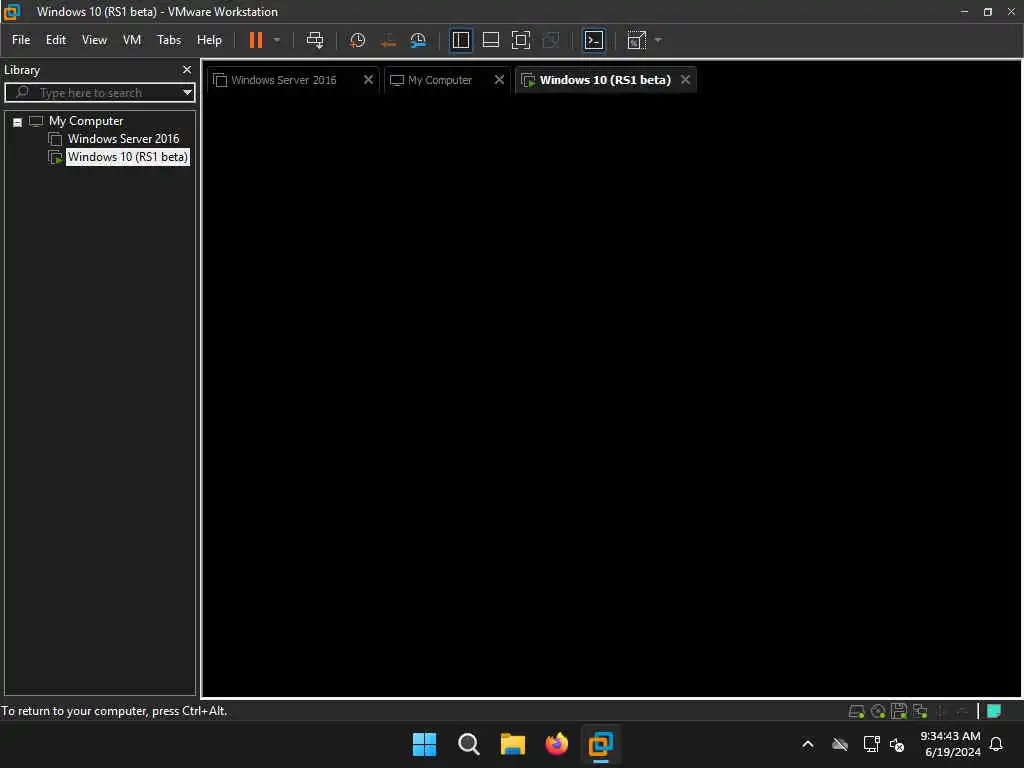Select My Computer in the library tree
The image size is (1024, 768).
click(86, 121)
